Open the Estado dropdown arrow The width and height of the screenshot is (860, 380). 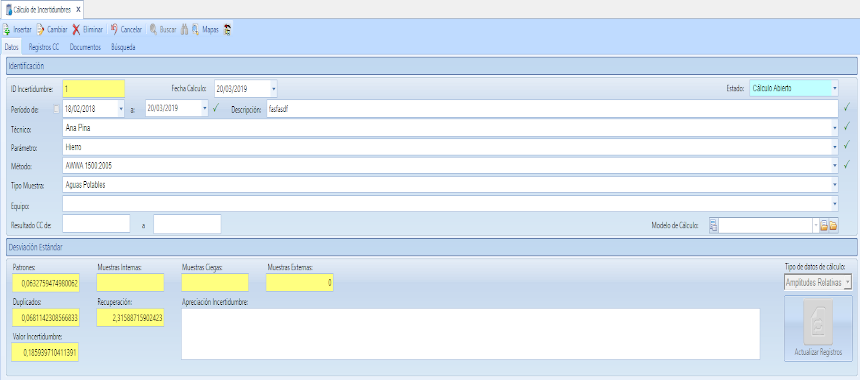[835, 88]
